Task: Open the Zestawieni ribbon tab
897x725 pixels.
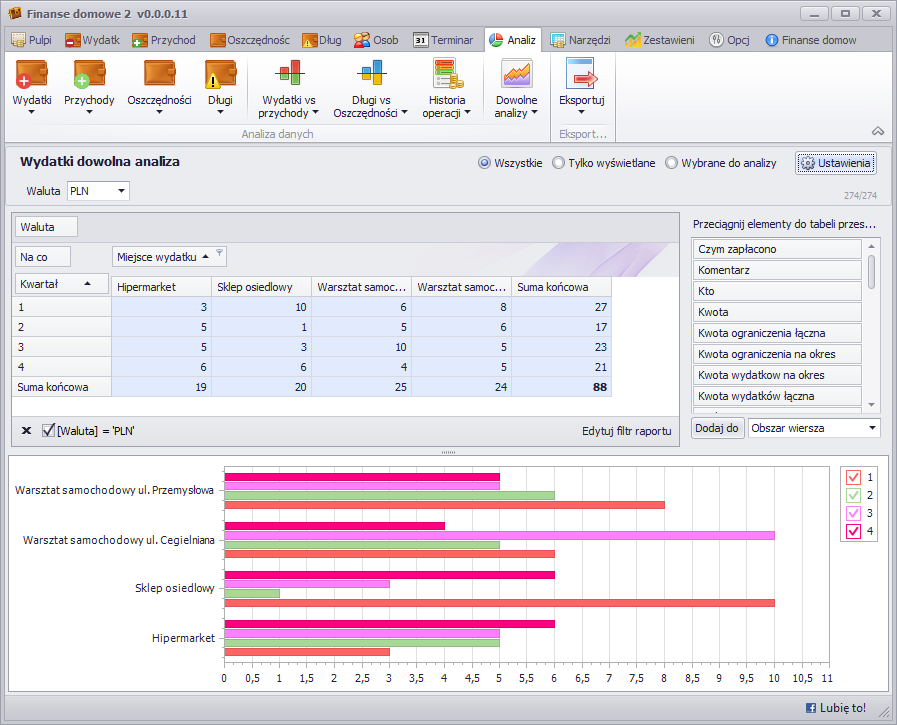Action: pos(659,40)
